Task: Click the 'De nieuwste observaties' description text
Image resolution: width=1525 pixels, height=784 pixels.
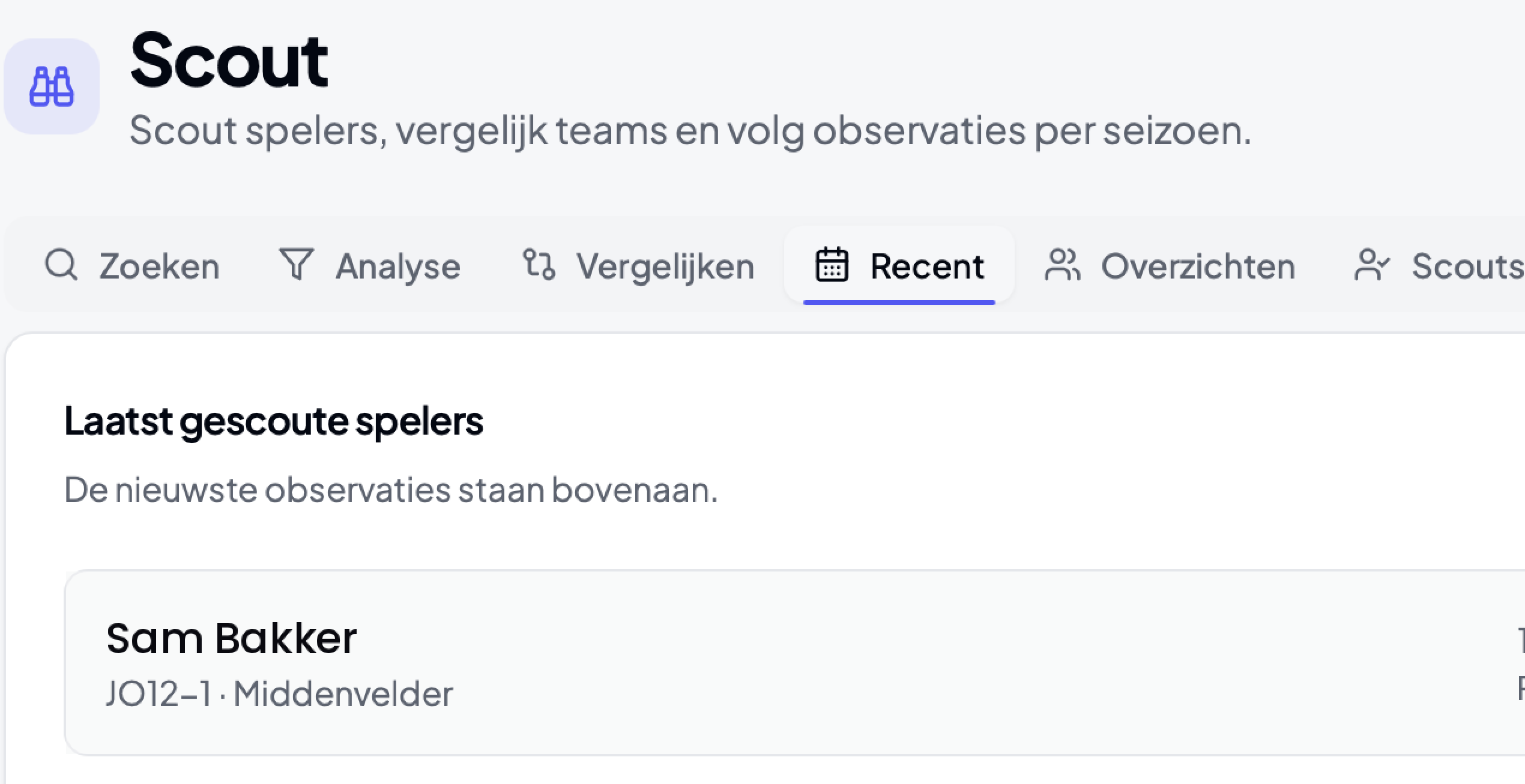Action: [391, 489]
